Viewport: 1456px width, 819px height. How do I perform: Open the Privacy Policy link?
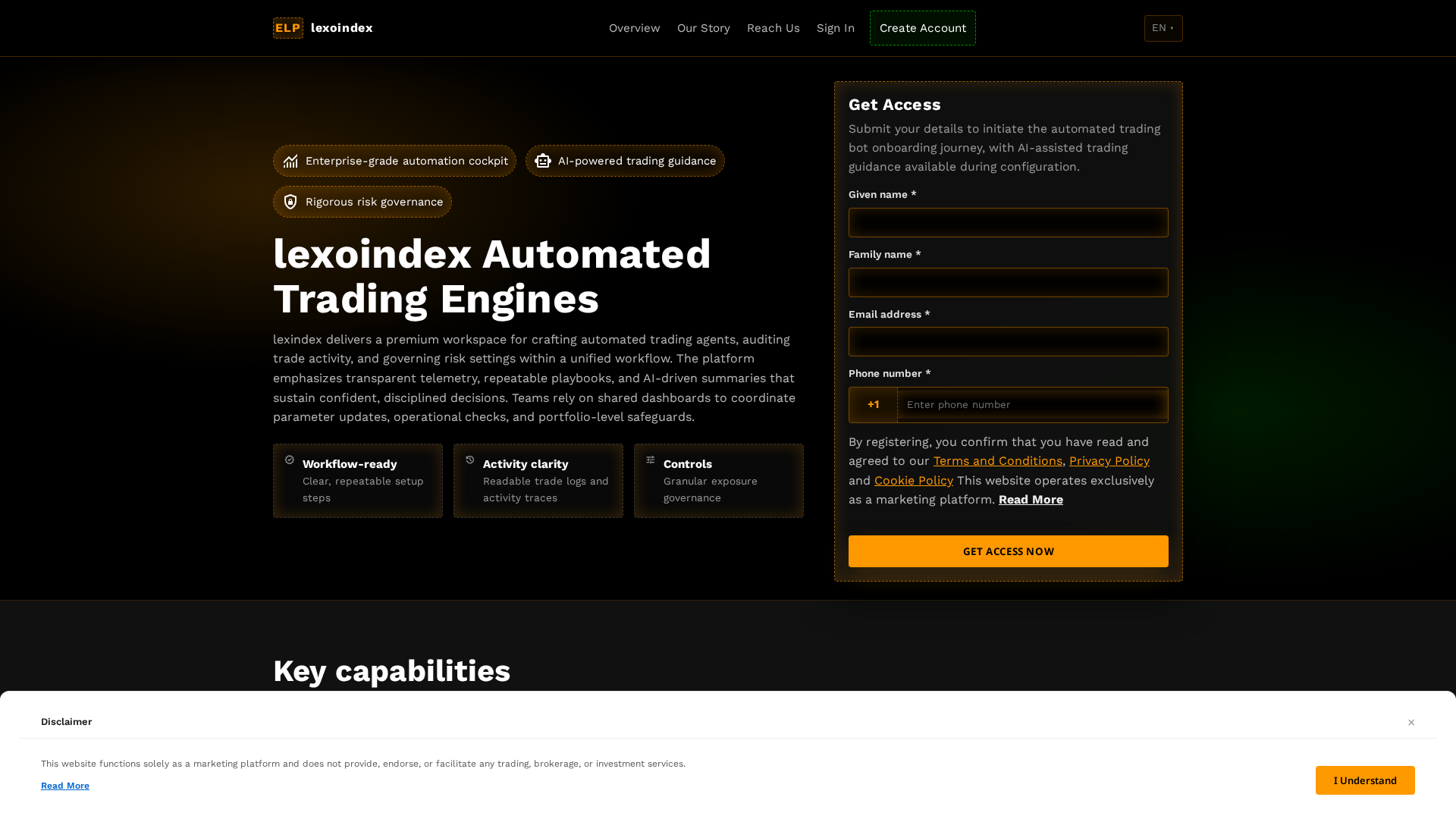point(1109,461)
